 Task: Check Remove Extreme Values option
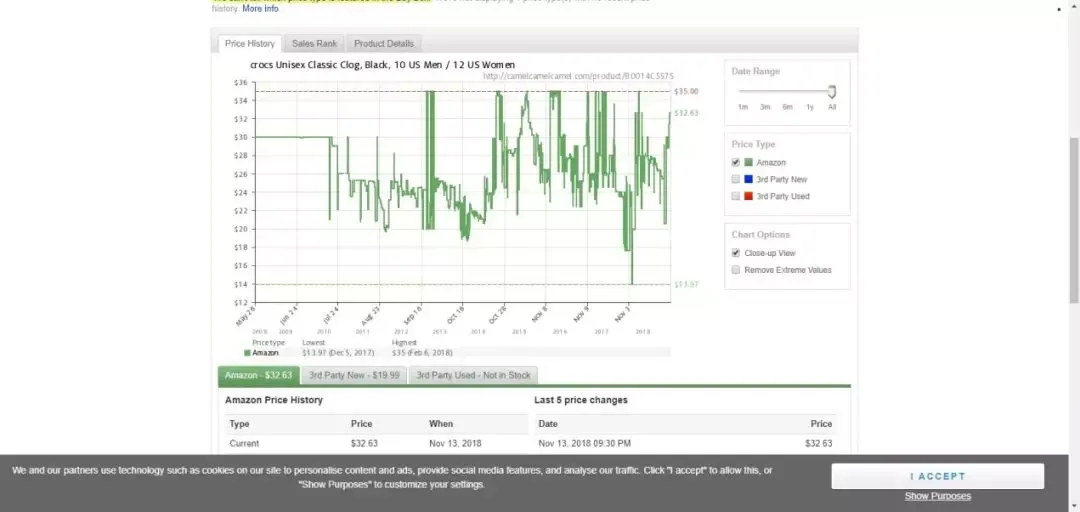(x=736, y=270)
